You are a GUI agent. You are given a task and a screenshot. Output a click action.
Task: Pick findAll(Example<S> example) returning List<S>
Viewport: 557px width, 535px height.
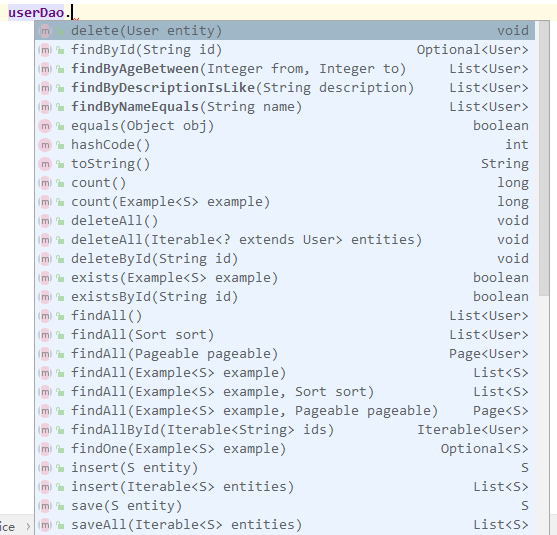click(285, 373)
